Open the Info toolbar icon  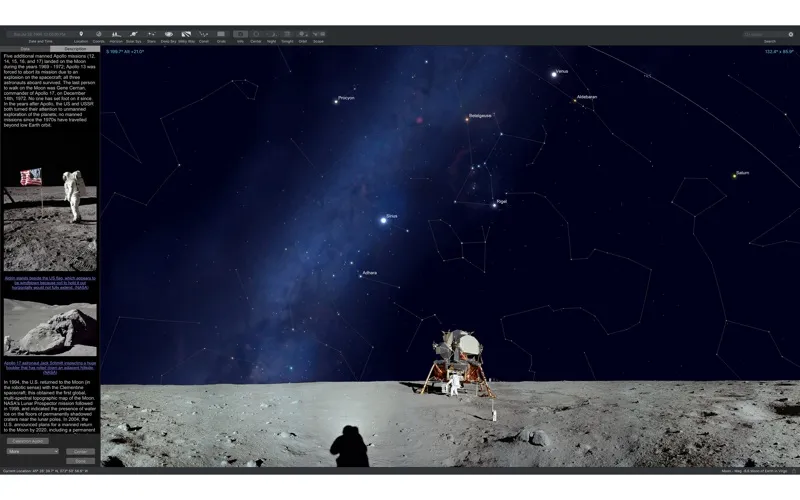[240, 34]
